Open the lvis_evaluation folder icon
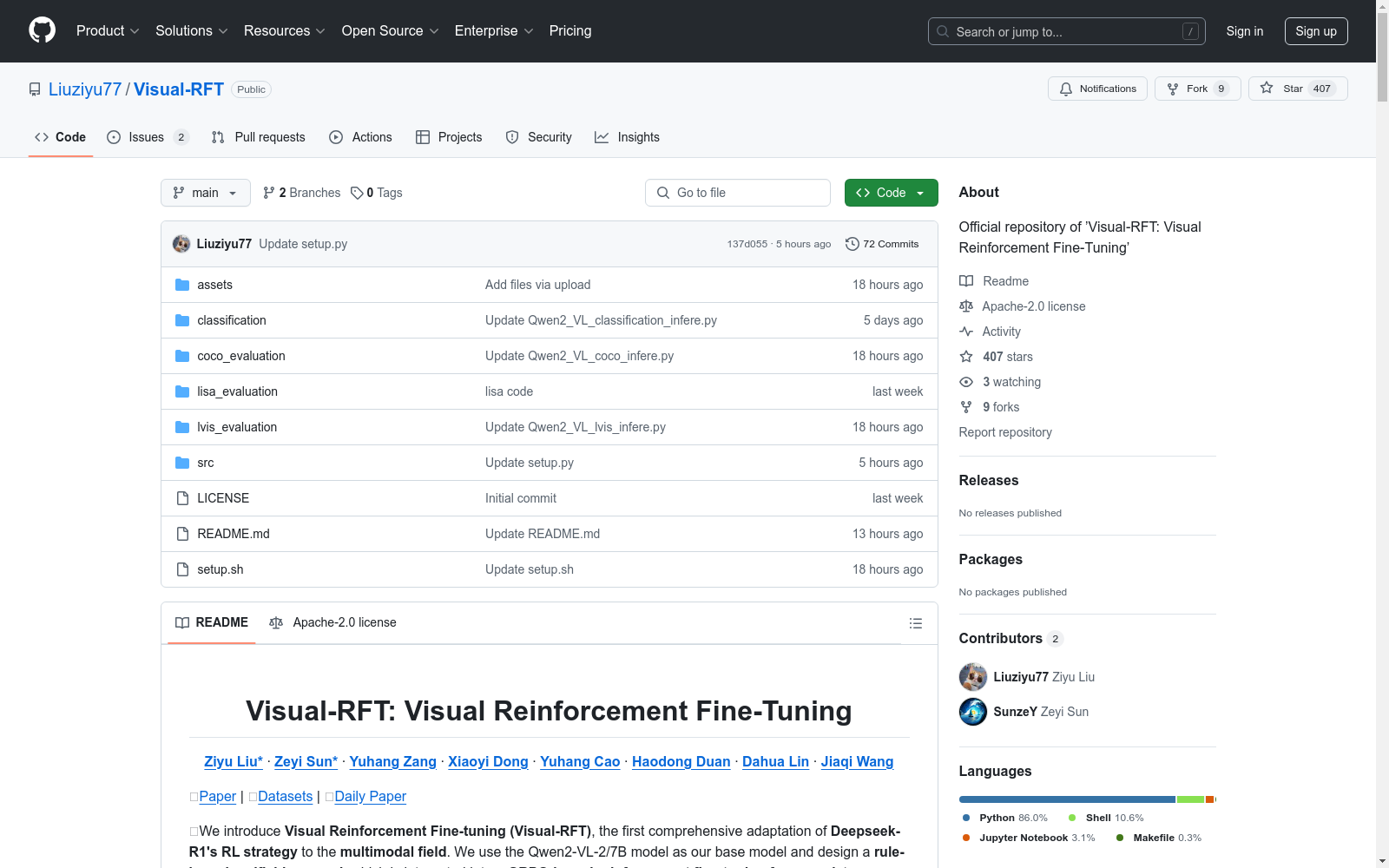 [182, 427]
